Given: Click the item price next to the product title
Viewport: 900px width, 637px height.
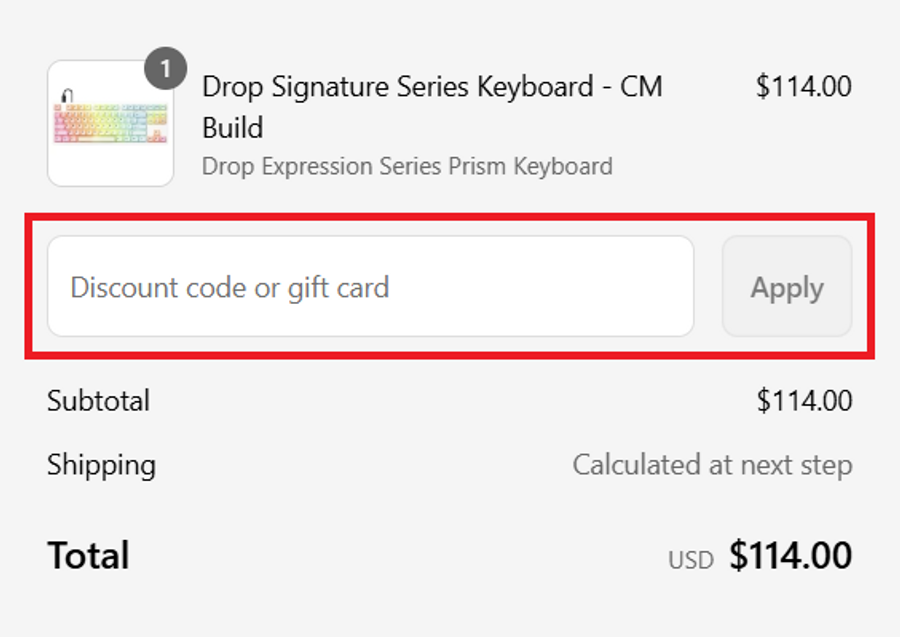Looking at the screenshot, I should coord(803,87).
